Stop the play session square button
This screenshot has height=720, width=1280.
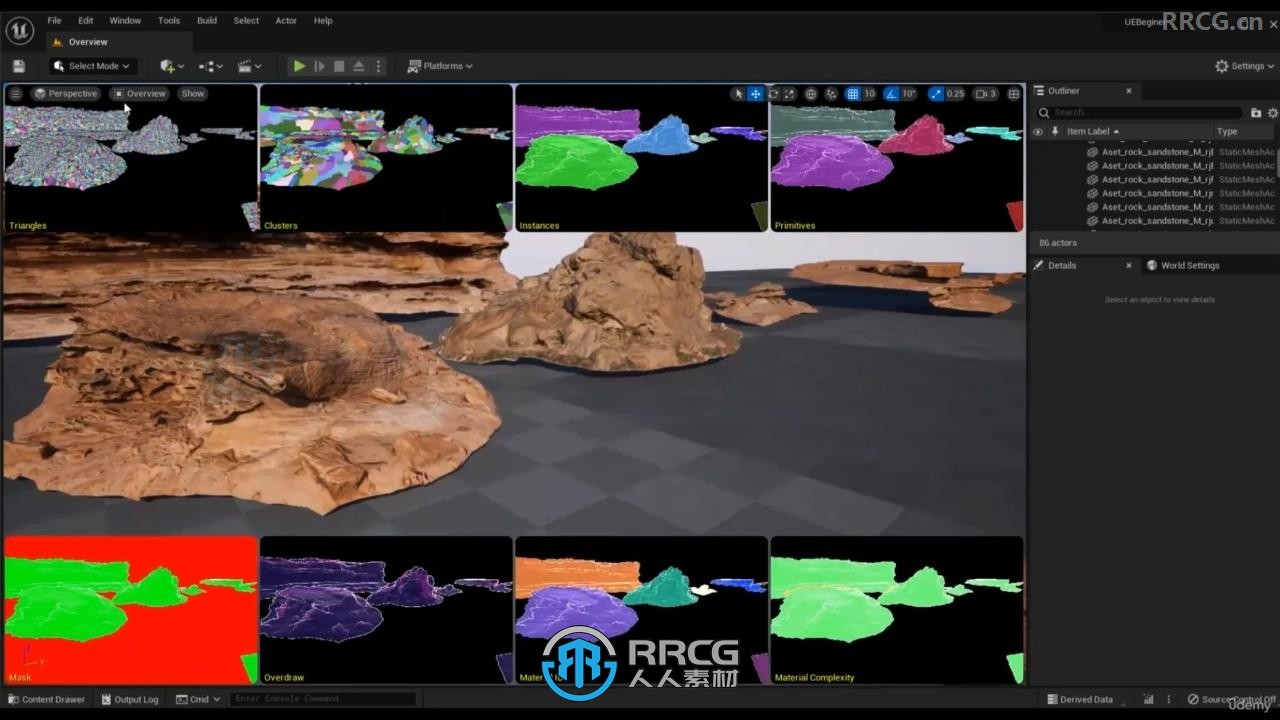pyautogui.click(x=339, y=66)
